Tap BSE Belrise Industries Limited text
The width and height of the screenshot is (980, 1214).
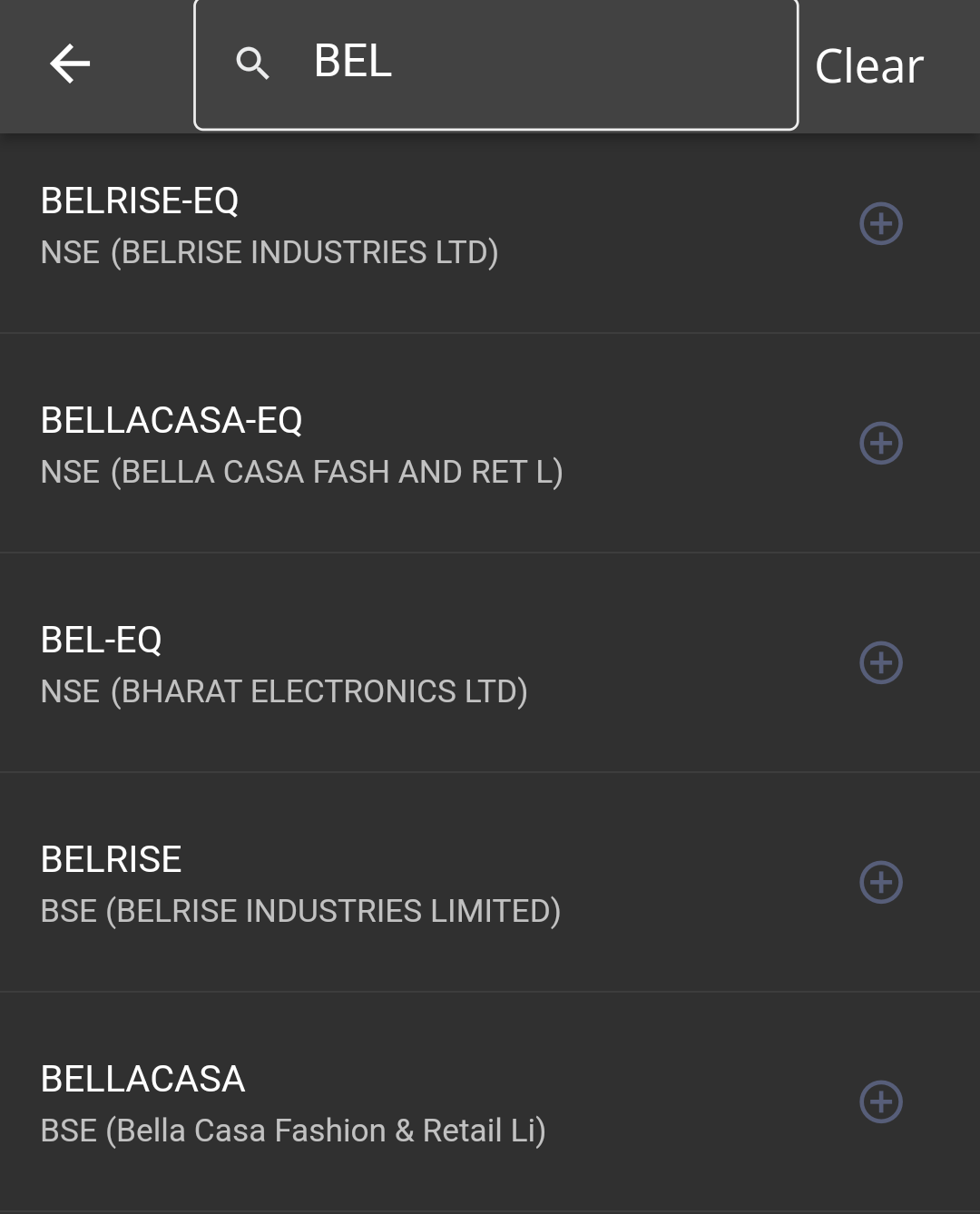pyautogui.click(x=300, y=911)
